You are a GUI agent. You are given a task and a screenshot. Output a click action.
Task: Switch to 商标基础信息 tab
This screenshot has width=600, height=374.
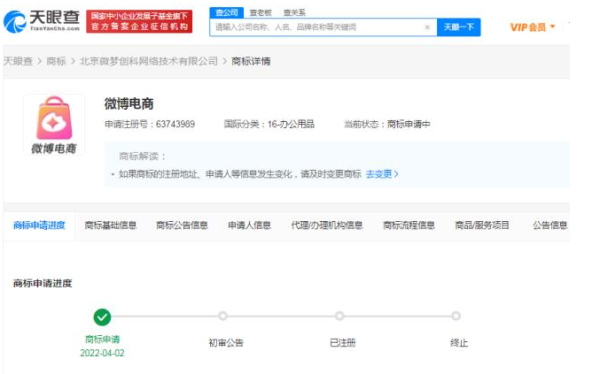pos(111,225)
